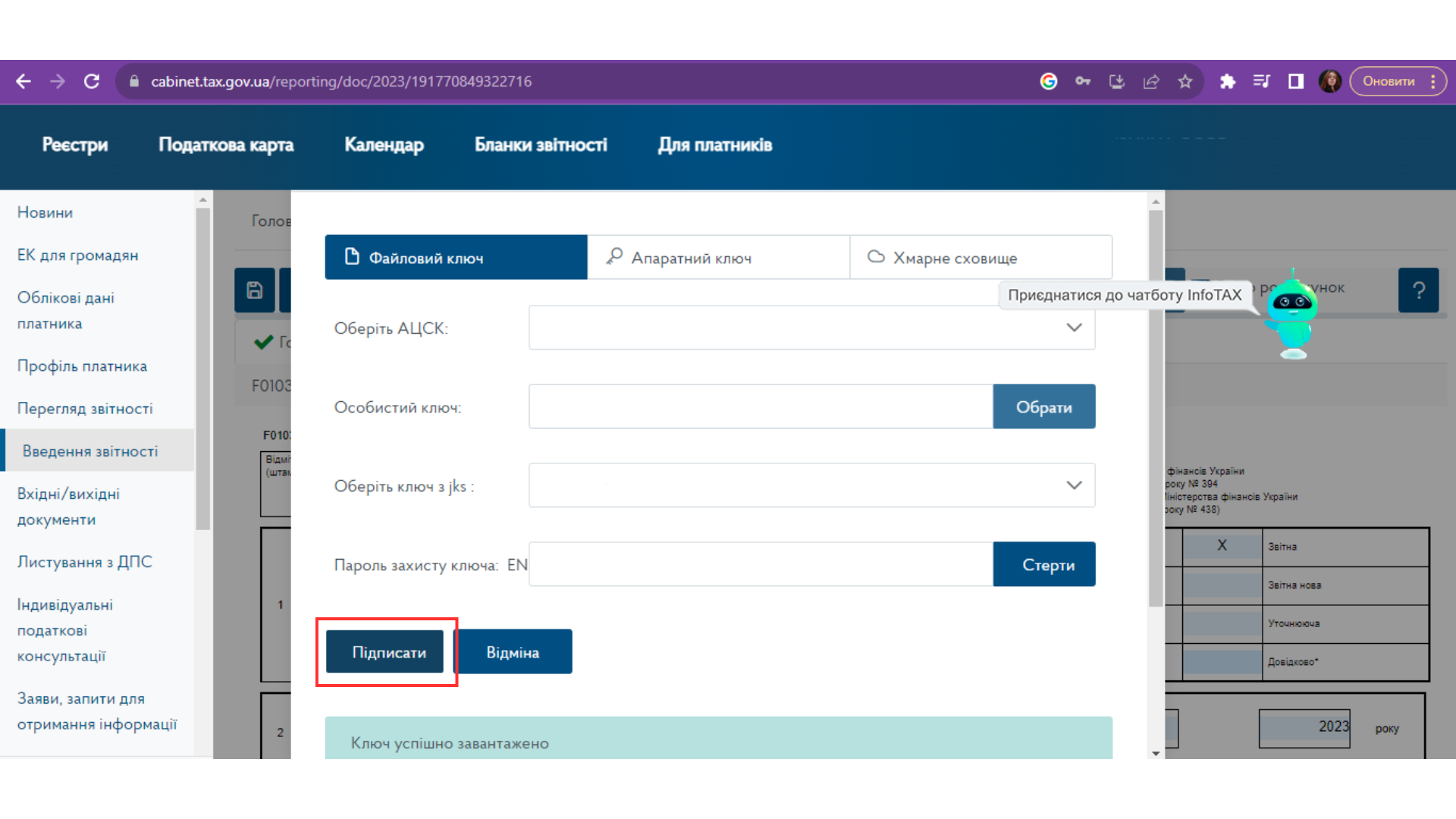Open the browser extensions puzzle icon
Image resolution: width=1456 pixels, height=819 pixels.
[1227, 81]
